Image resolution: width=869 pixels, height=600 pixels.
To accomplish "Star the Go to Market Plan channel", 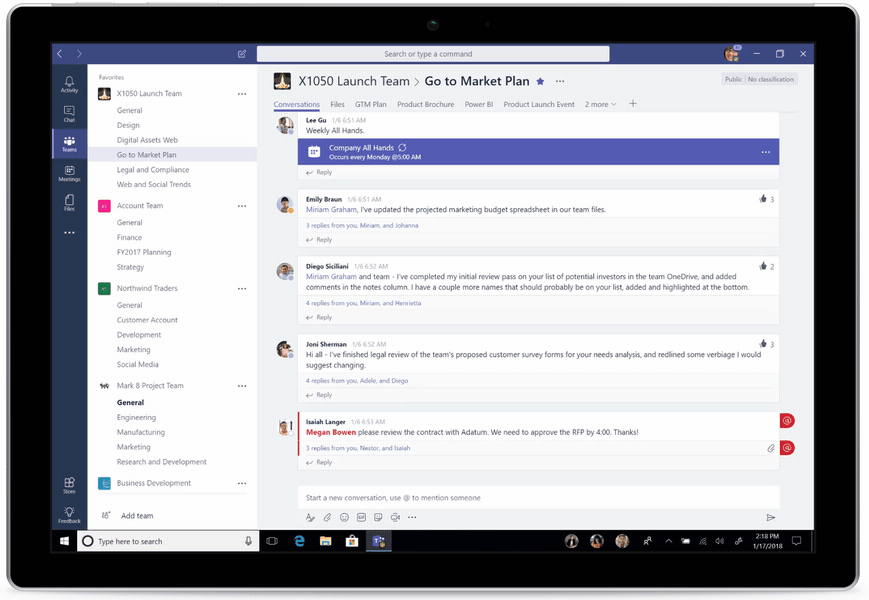I will pos(540,80).
